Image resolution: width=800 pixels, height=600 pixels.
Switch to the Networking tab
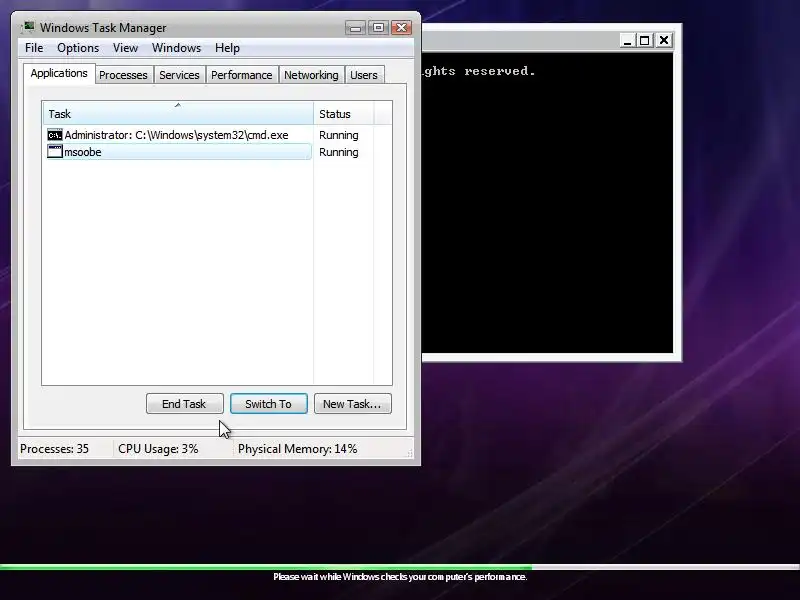(x=311, y=75)
